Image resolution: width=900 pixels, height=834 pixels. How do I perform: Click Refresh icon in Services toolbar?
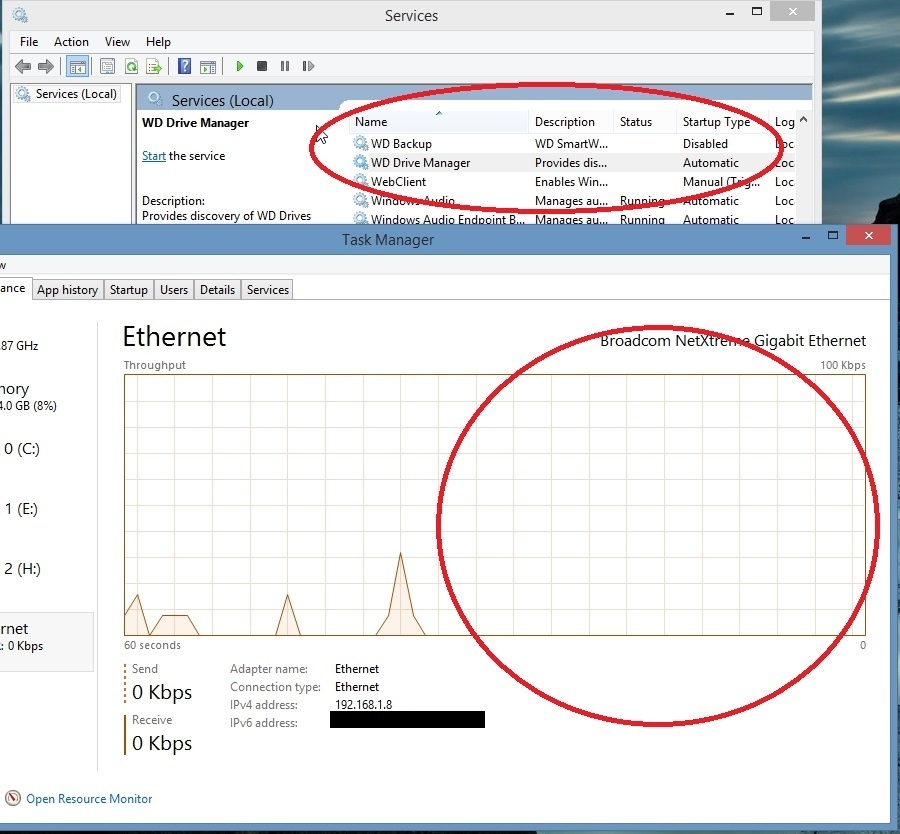click(x=131, y=67)
